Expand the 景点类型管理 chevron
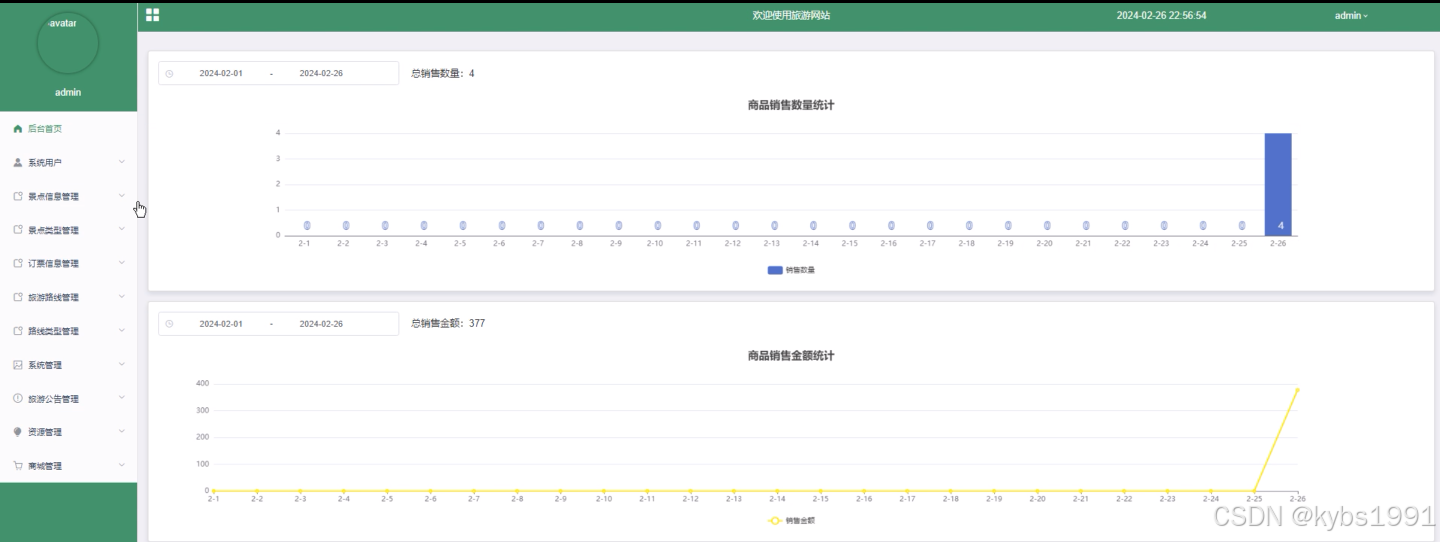Viewport: 1440px width, 542px height. pyautogui.click(x=122, y=229)
